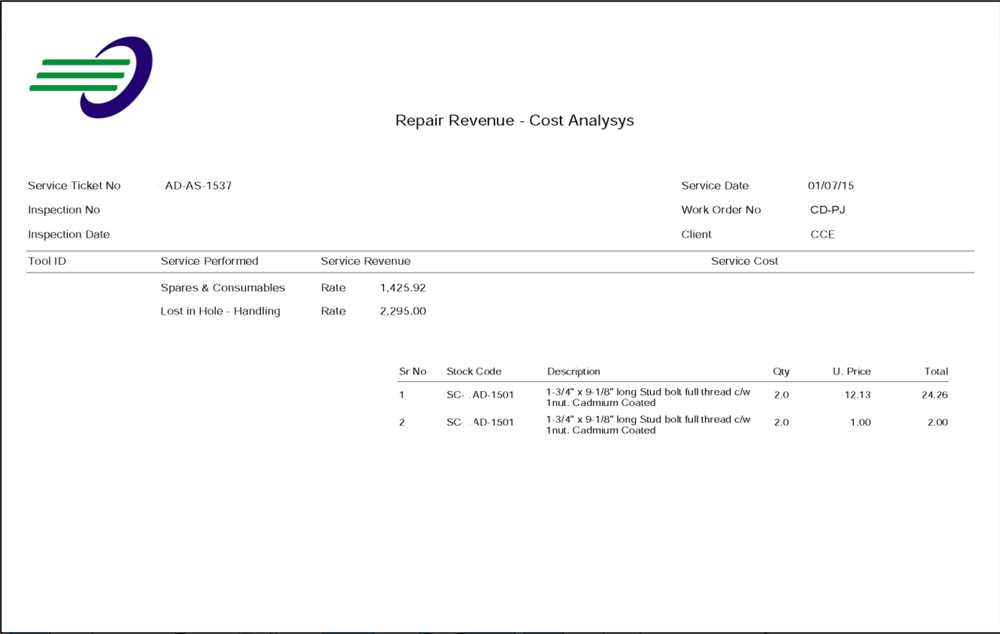Select the second row's stud bolt description
The height and width of the screenshot is (634, 1000).
tap(648, 424)
